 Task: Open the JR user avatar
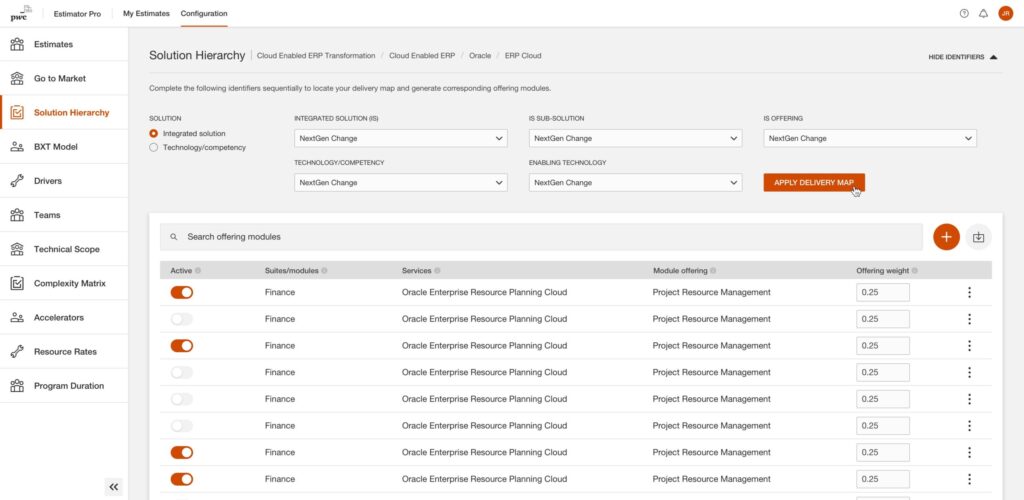1006,14
